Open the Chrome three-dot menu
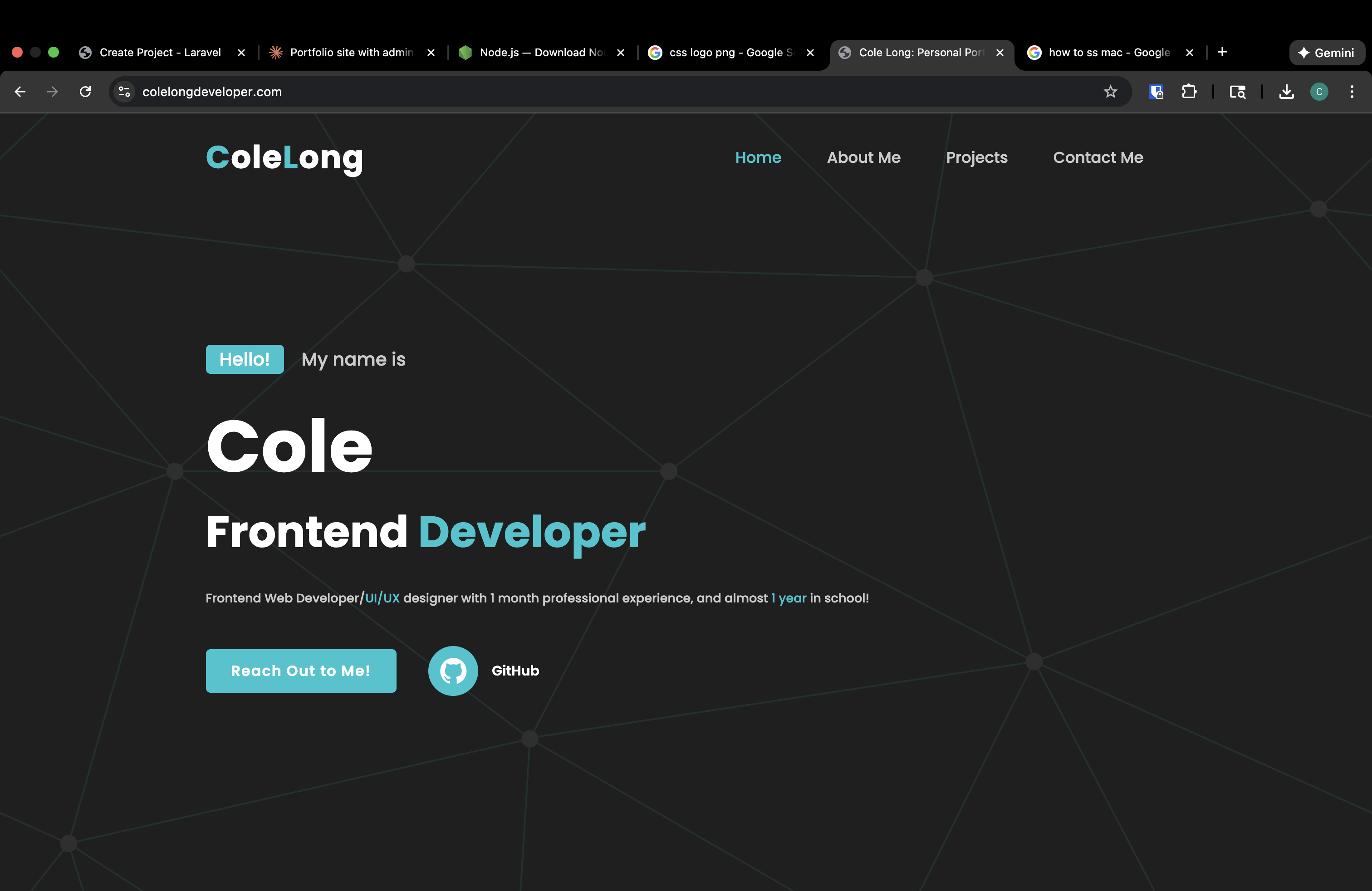This screenshot has height=891, width=1372. pyautogui.click(x=1352, y=92)
